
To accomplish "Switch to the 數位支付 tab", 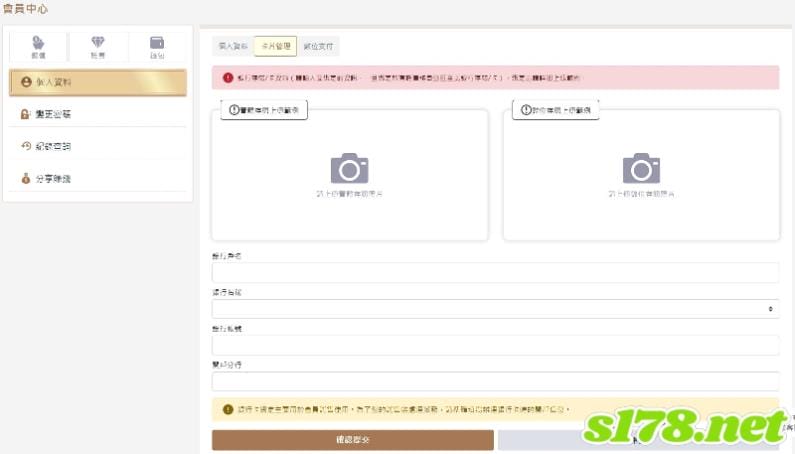I will pos(318,46).
